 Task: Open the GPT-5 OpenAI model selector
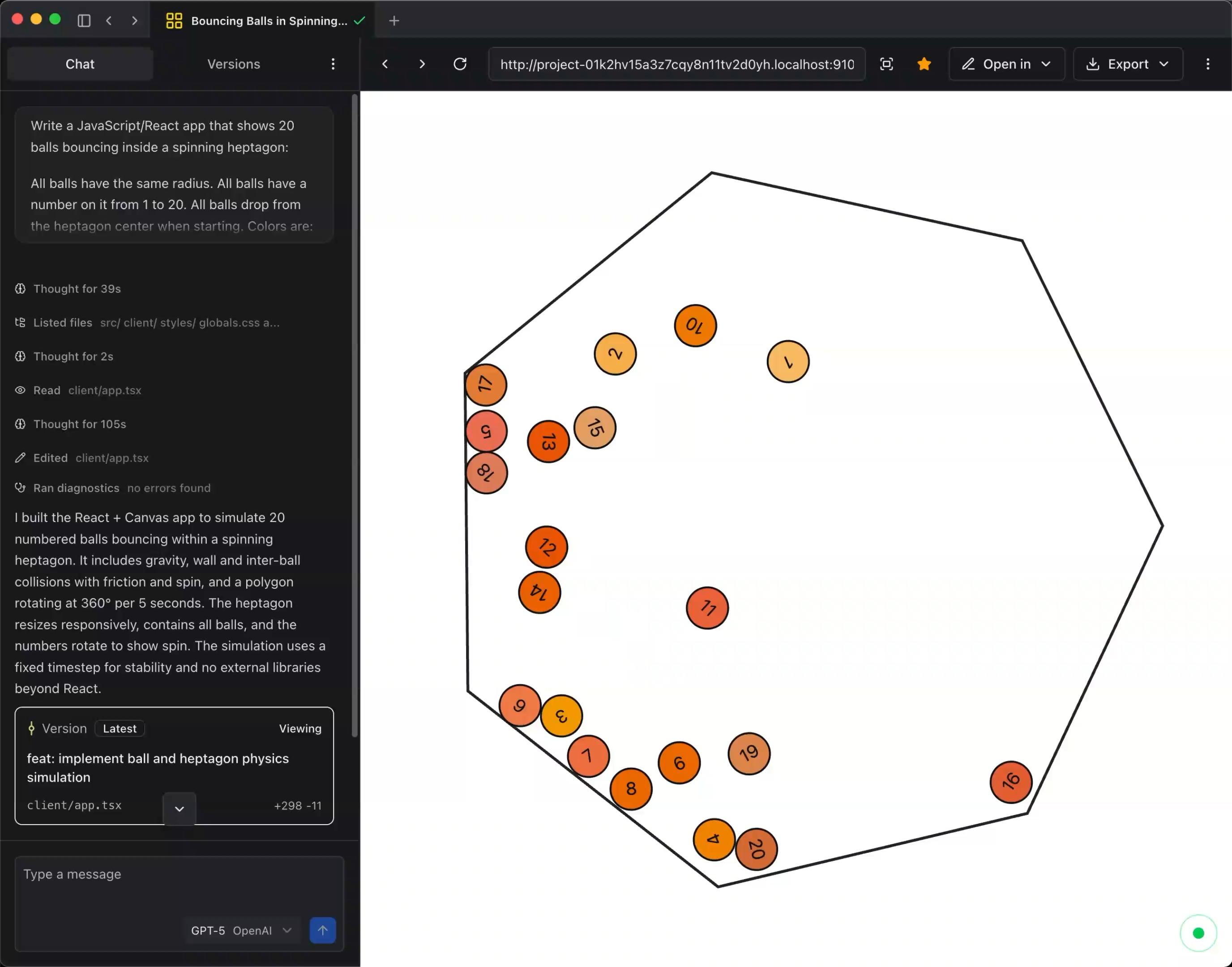(241, 930)
